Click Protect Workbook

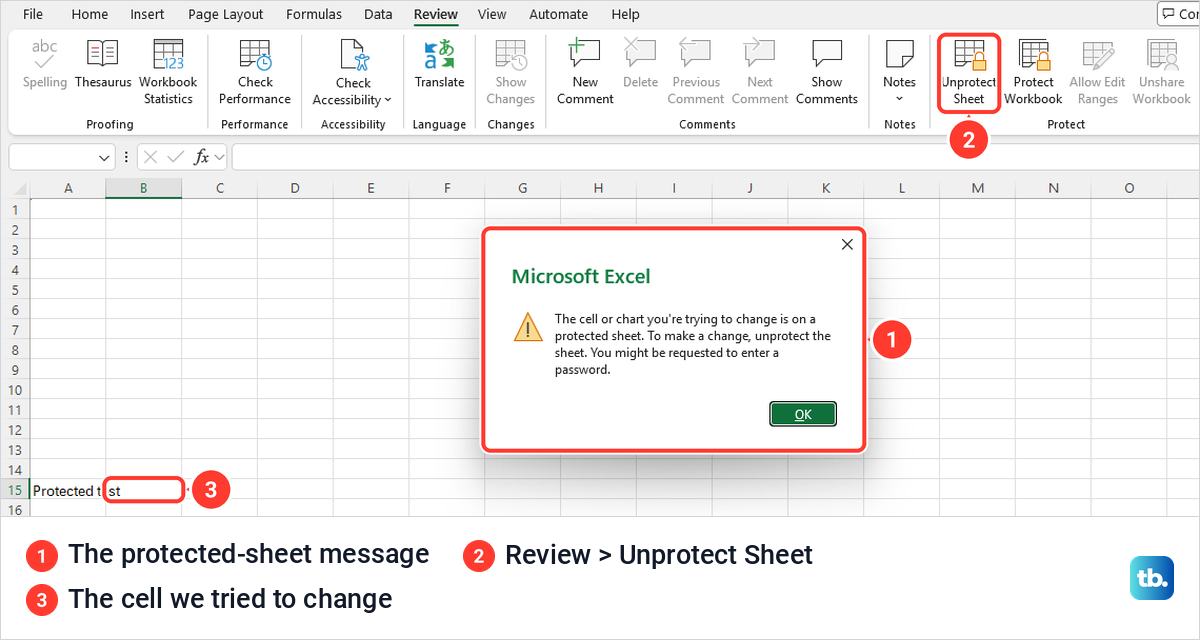1033,72
